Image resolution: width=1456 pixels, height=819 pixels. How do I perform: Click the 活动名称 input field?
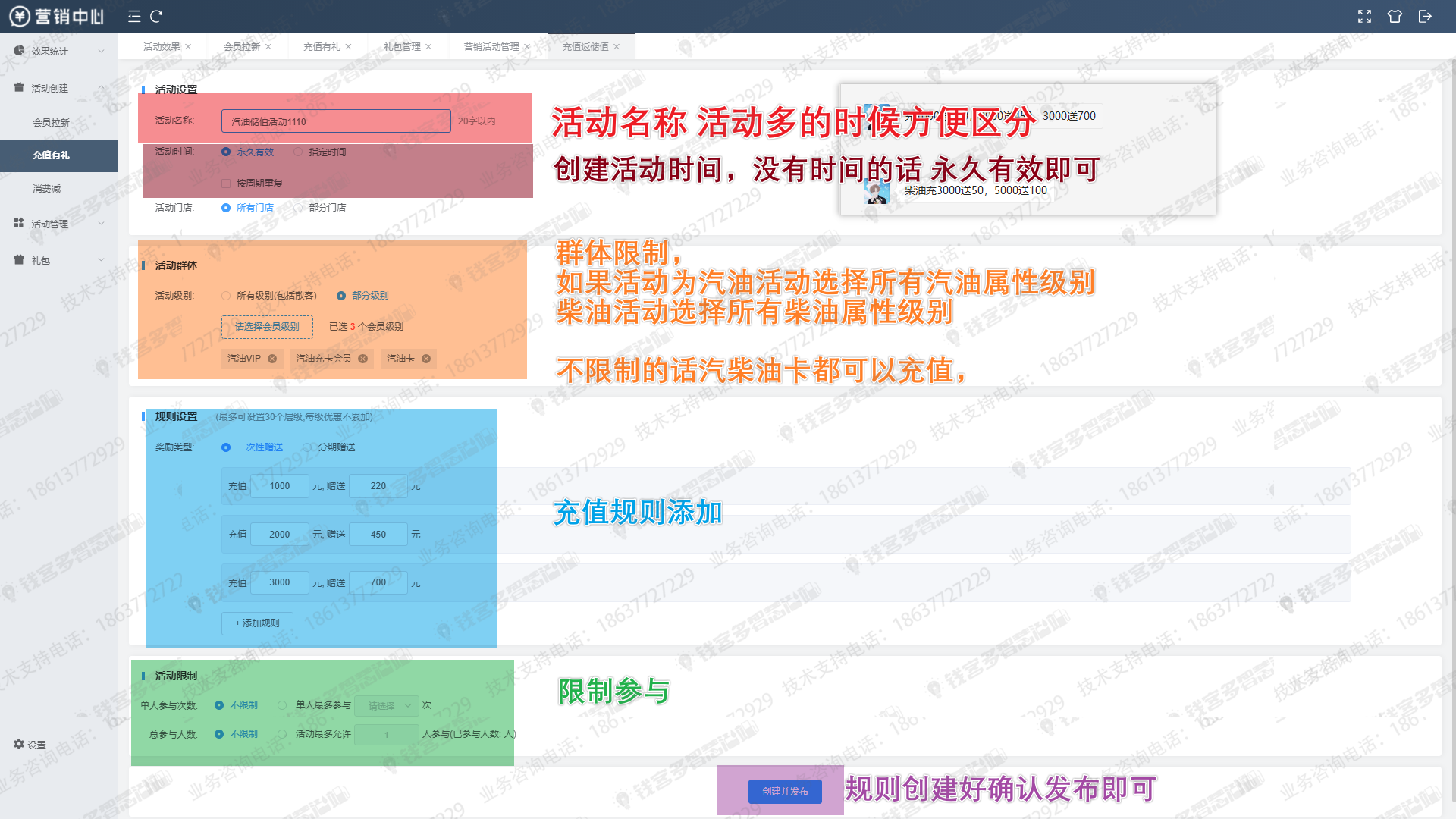coord(335,121)
